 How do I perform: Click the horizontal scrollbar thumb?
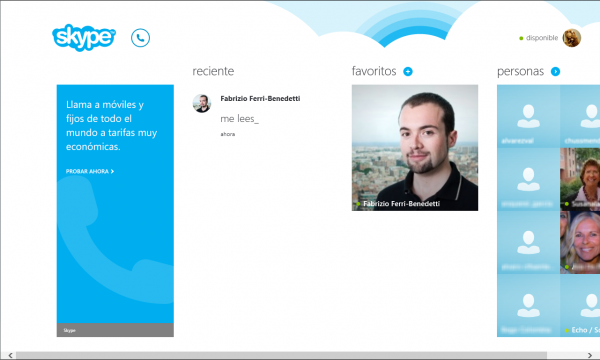[281, 355]
